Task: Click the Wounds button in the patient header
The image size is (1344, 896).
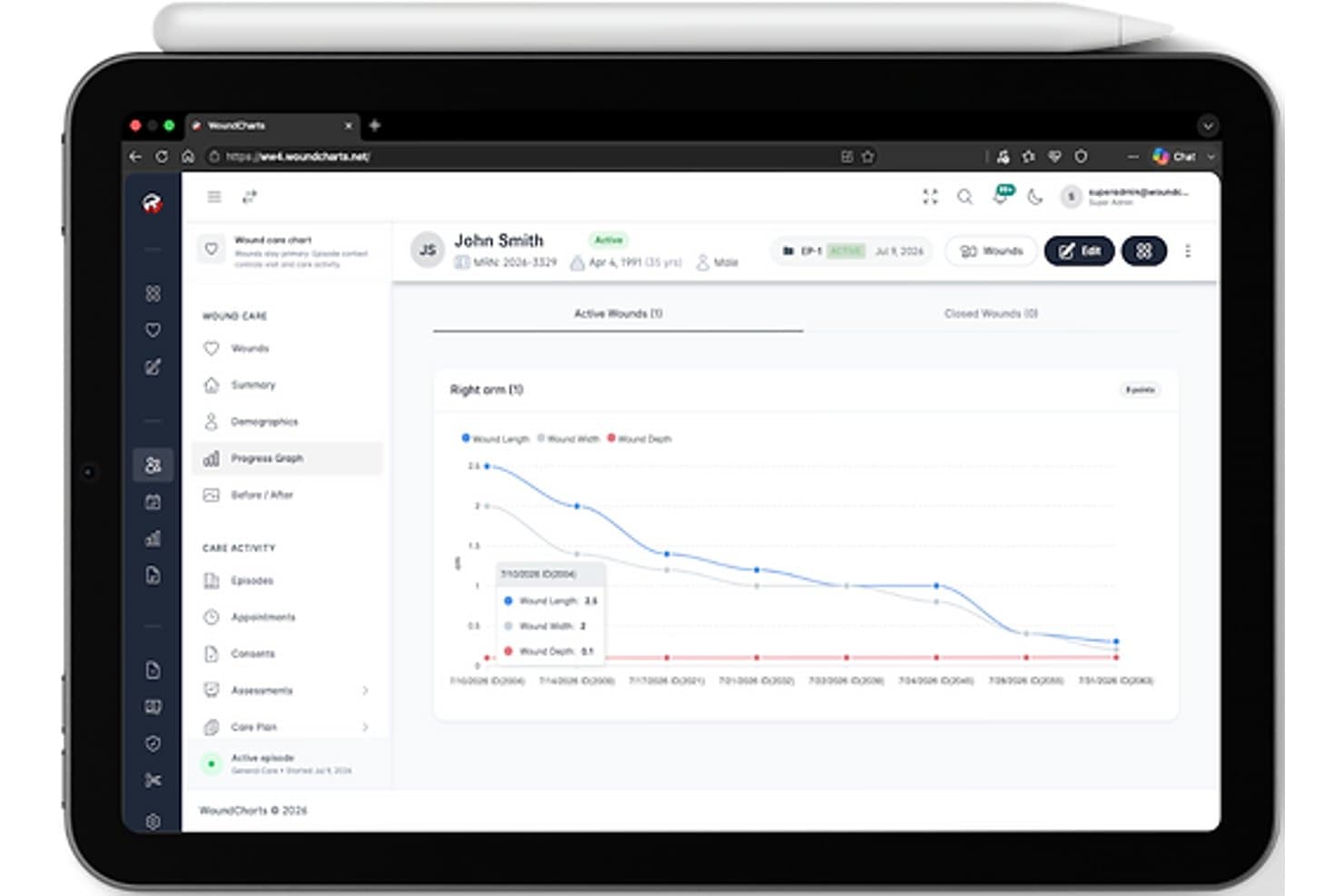Action: tap(991, 251)
